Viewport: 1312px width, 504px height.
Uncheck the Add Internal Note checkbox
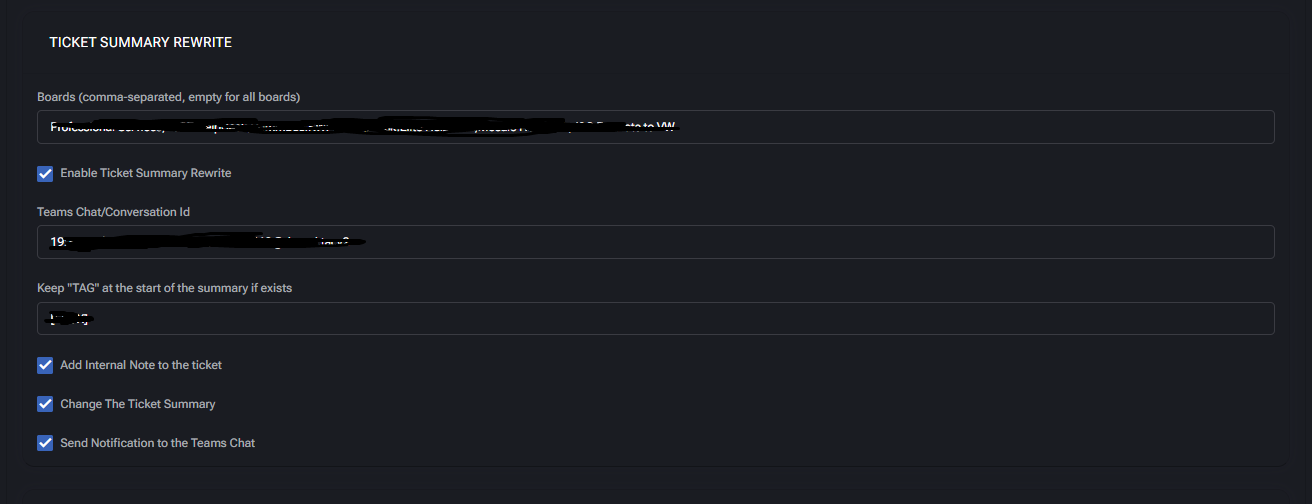45,366
